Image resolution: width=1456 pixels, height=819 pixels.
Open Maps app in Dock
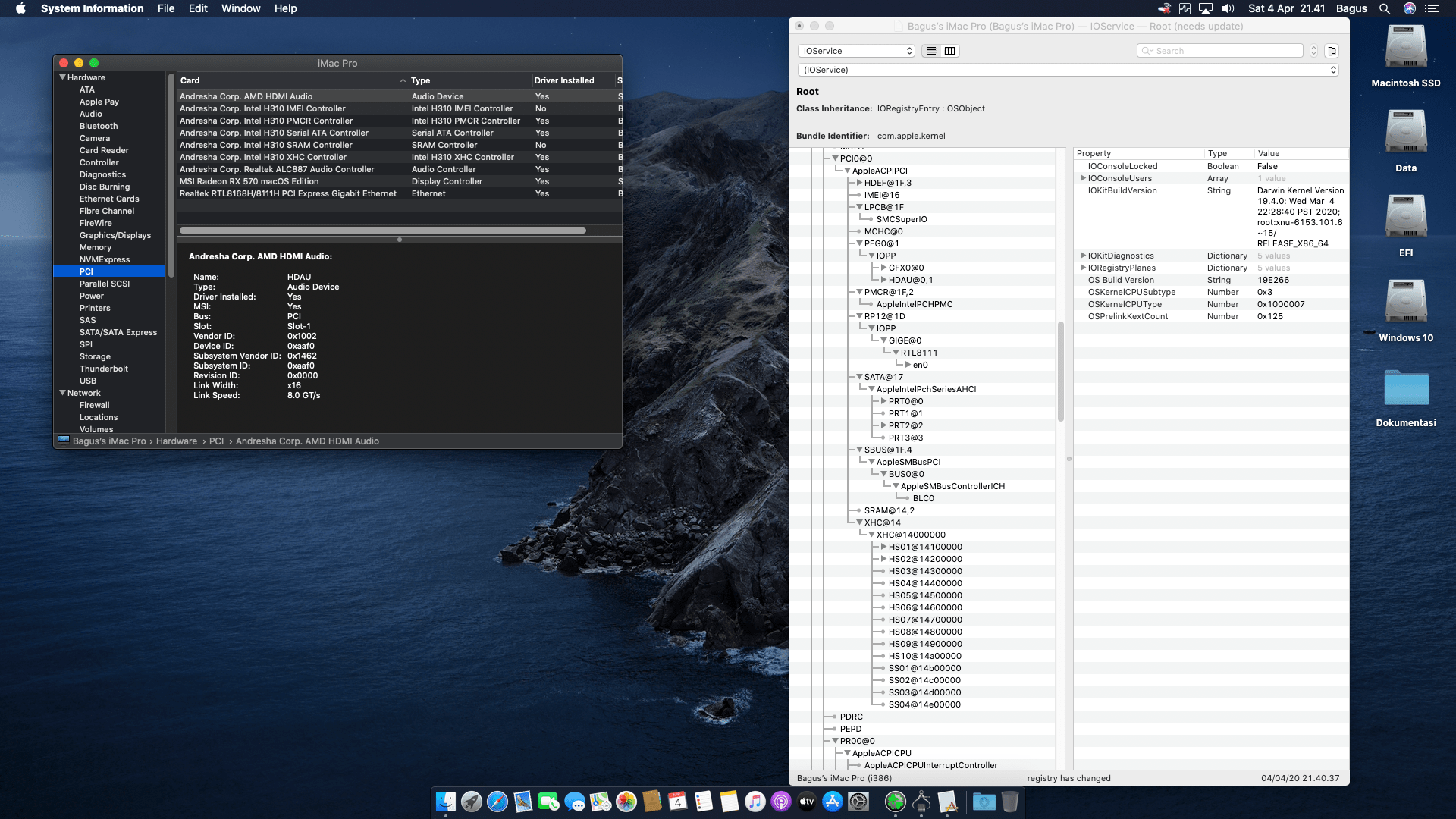click(601, 802)
